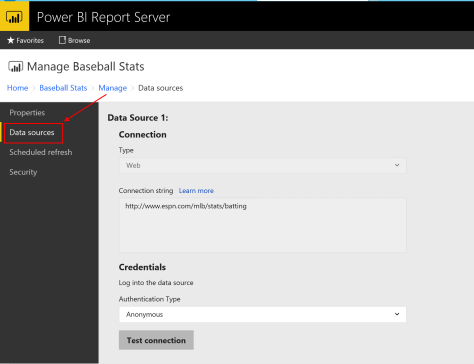Open the Authentication Type dropdown showing Anonymous
This screenshot has height=364, width=474.
pos(263,314)
